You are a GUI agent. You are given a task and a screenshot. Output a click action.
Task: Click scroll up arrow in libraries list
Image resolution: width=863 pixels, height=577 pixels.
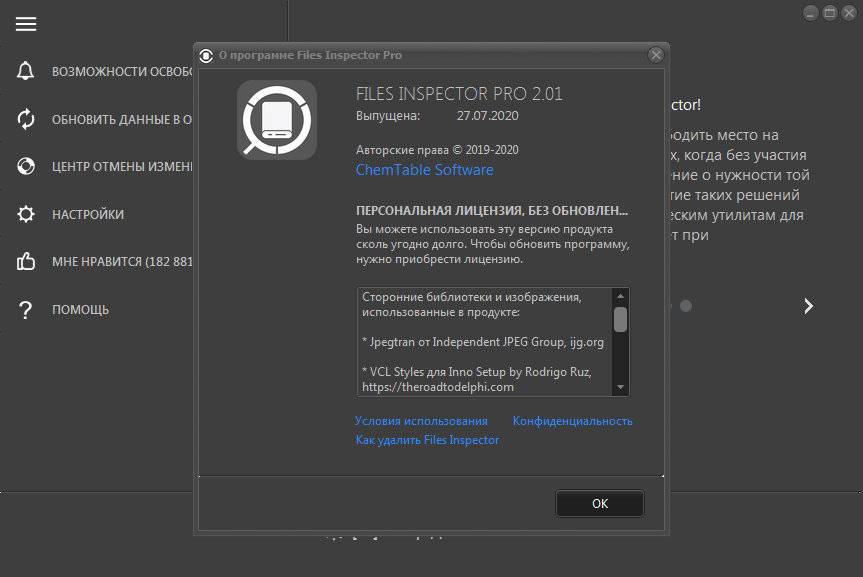[x=620, y=296]
